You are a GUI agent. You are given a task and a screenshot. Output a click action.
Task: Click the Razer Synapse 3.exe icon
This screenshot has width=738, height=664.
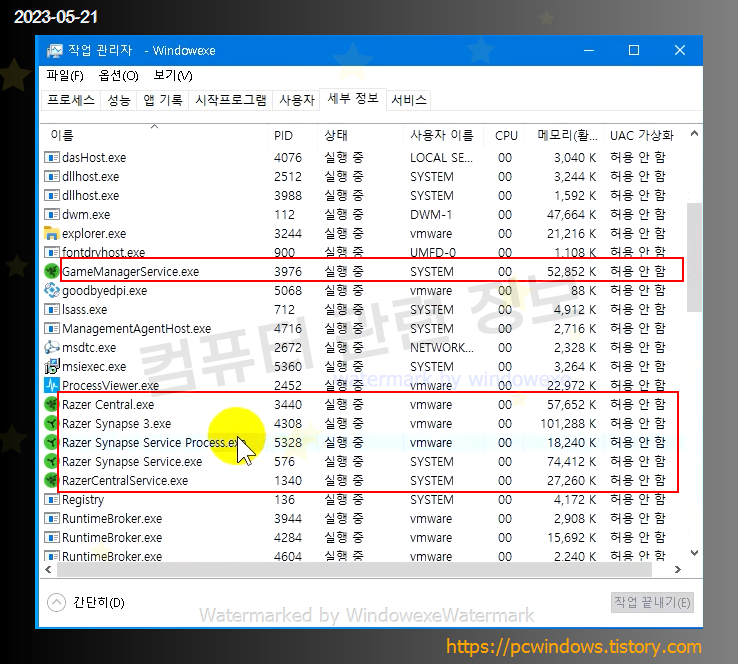coord(51,424)
